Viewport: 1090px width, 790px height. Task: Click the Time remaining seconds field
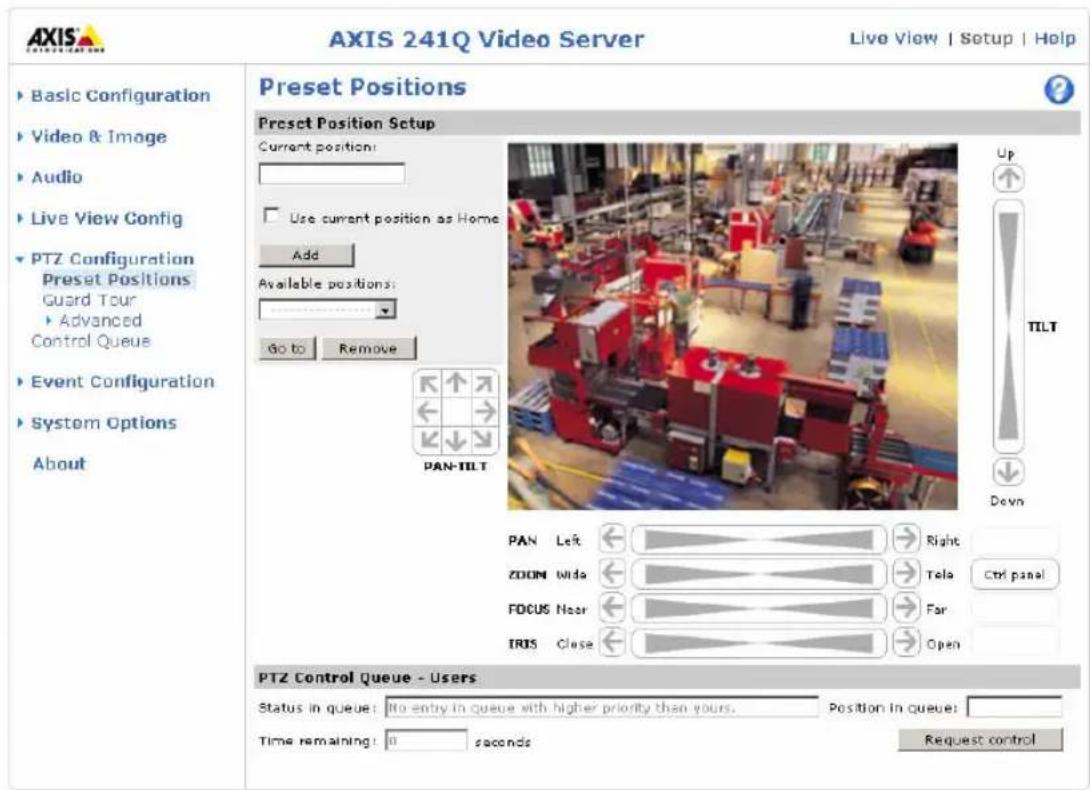(426, 741)
